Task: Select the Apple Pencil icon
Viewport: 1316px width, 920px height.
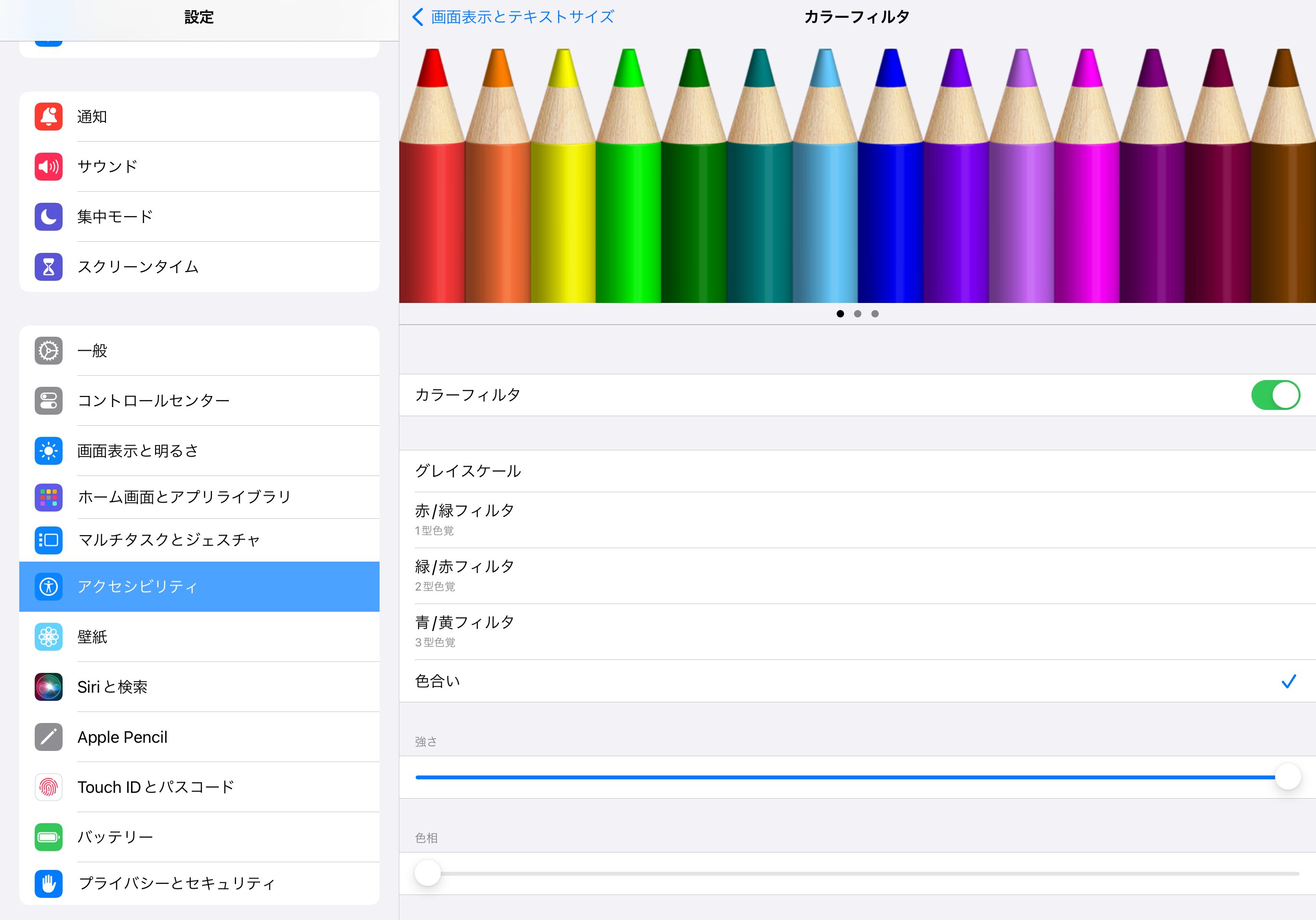Action: (x=49, y=737)
